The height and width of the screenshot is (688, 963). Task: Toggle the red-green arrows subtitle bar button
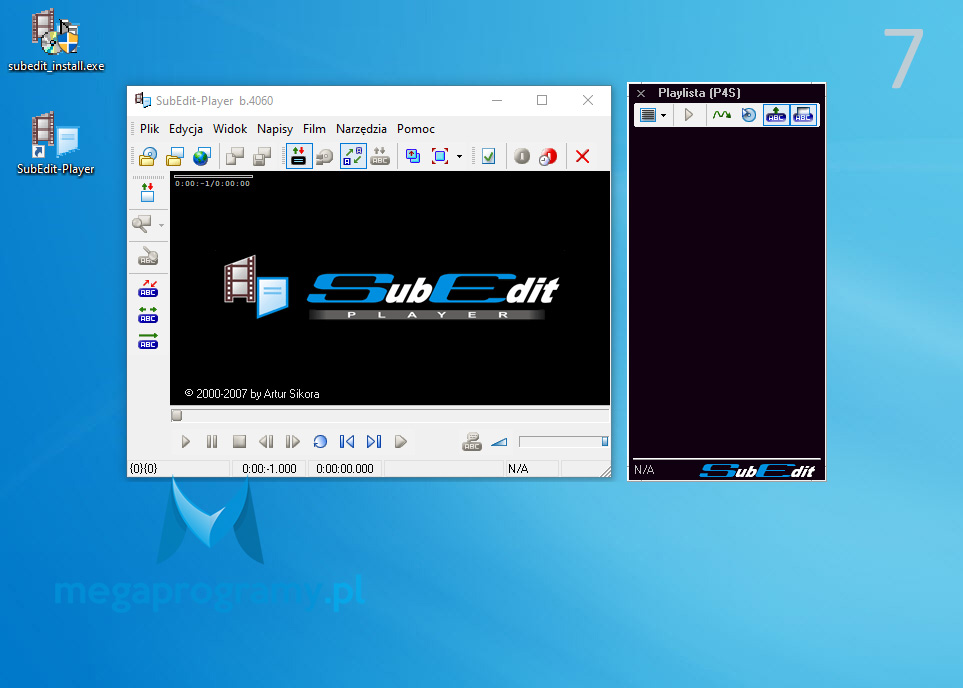(299, 156)
